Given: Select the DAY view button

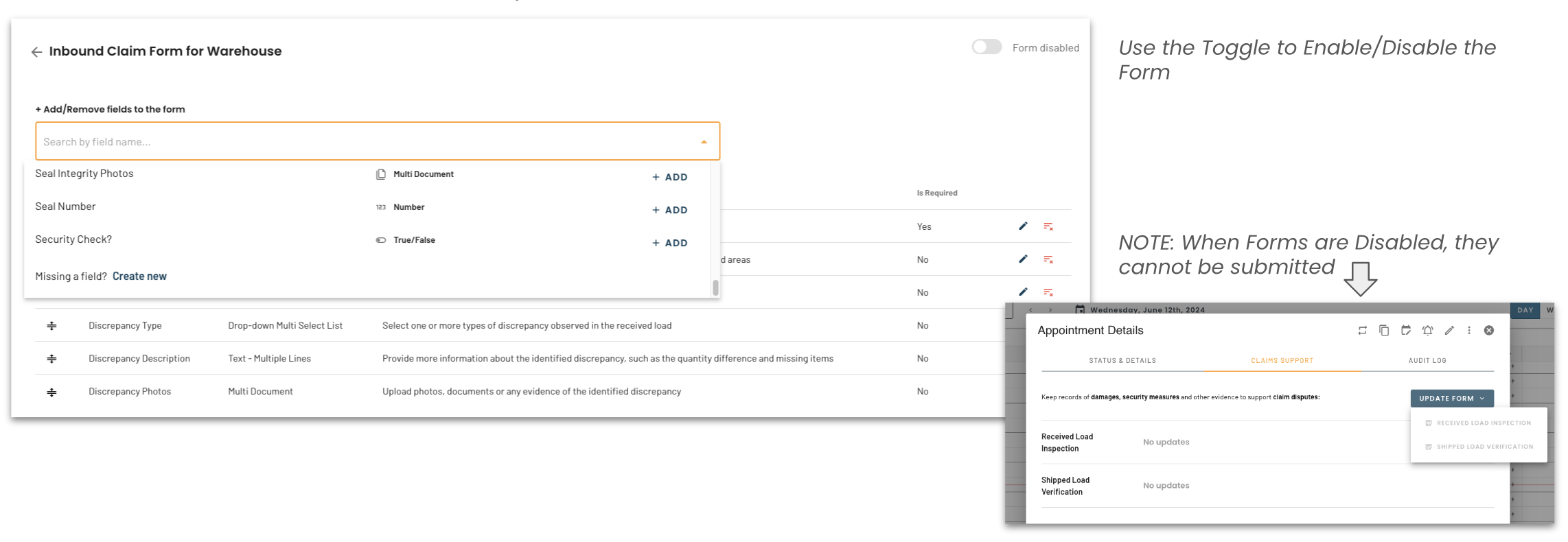Looking at the screenshot, I should point(1525,310).
